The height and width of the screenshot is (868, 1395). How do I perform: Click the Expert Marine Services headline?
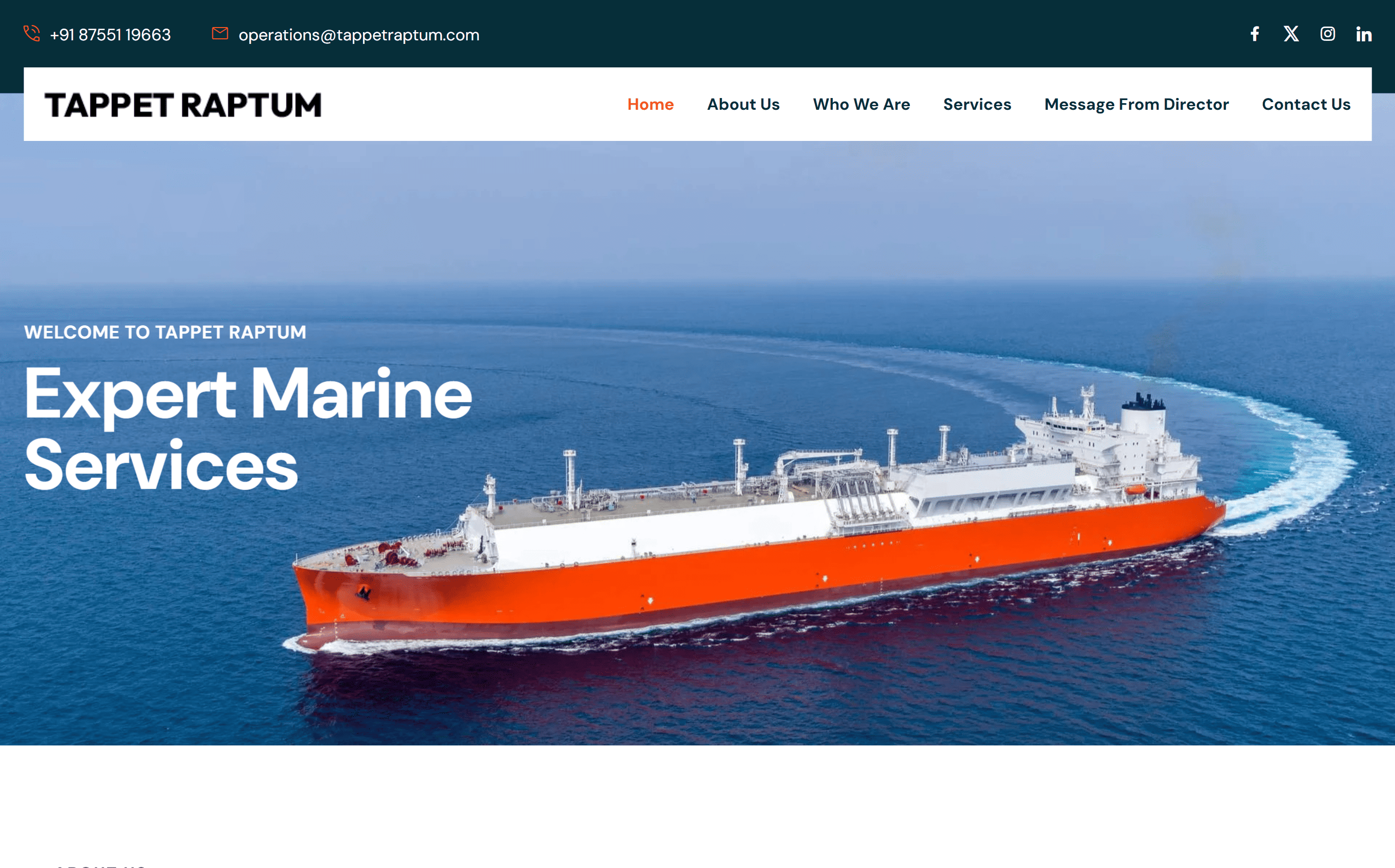tap(248, 428)
